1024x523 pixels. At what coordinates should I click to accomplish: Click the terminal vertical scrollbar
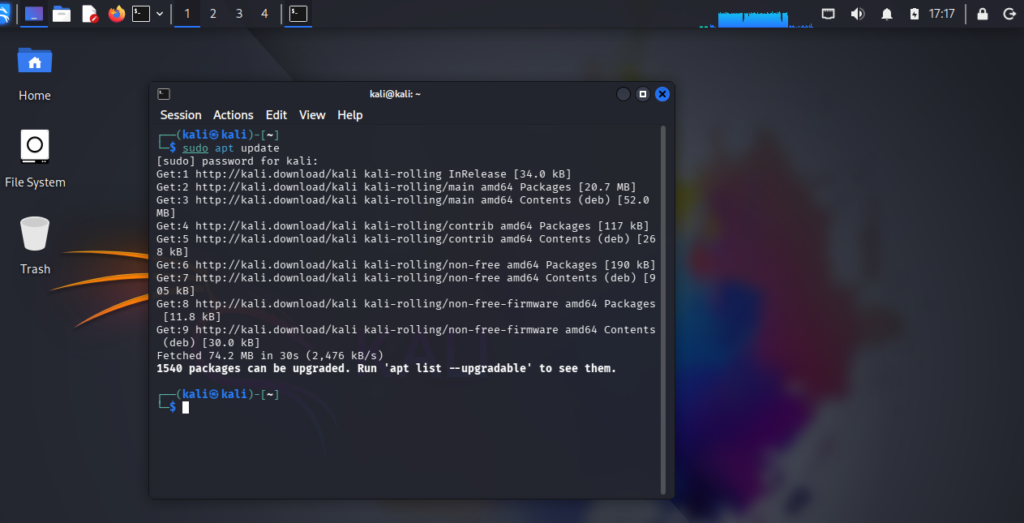[x=664, y=310]
